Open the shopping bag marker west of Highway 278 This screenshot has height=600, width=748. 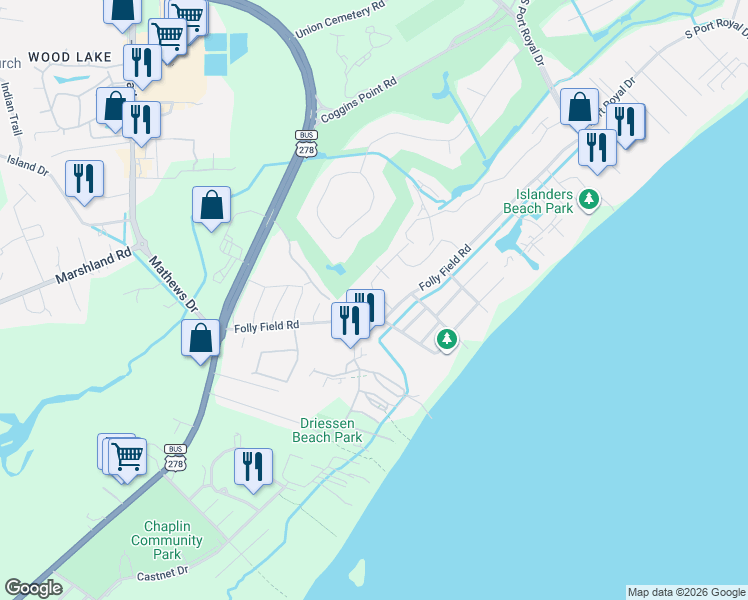(211, 208)
